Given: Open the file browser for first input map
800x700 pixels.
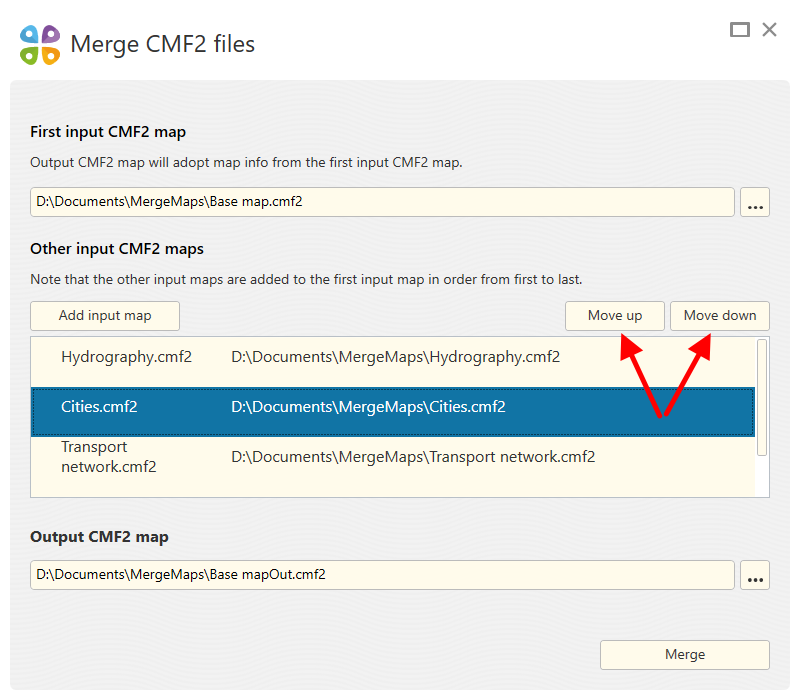Looking at the screenshot, I should pyautogui.click(x=755, y=201).
